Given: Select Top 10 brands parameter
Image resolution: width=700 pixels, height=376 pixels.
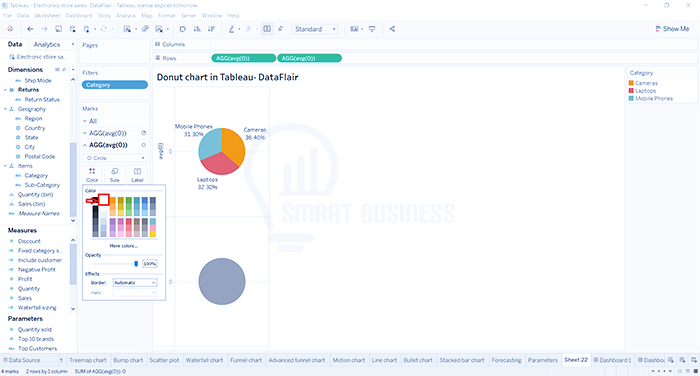Looking at the screenshot, I should coord(36,339).
